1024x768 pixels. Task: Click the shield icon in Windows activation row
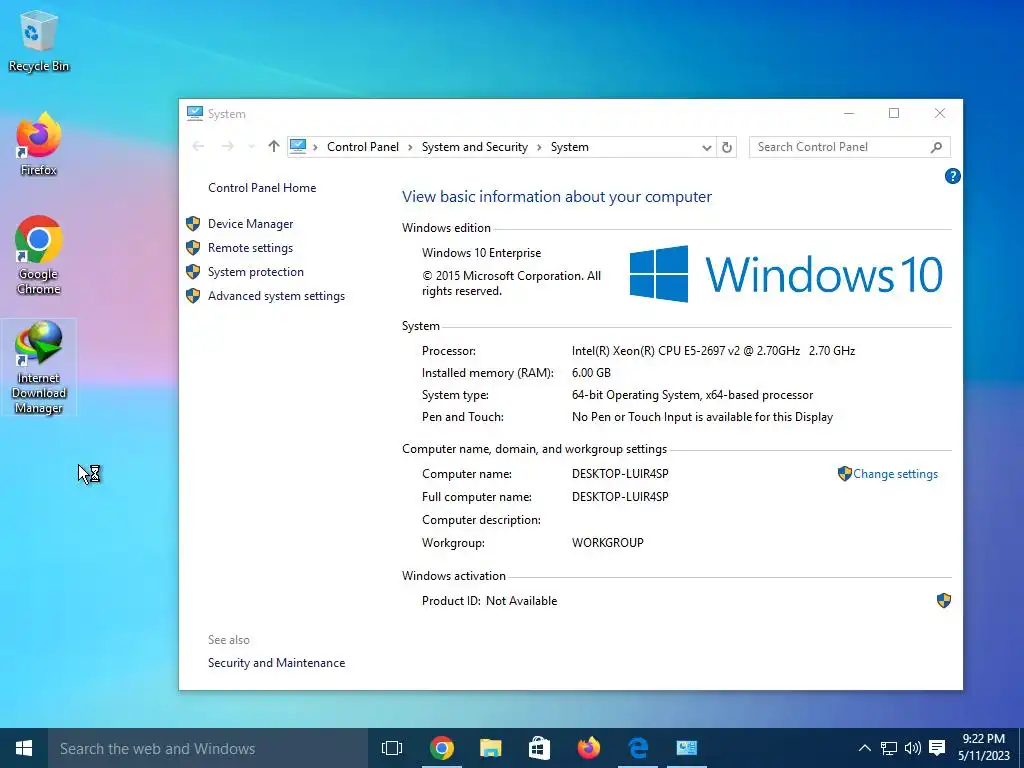coord(944,600)
